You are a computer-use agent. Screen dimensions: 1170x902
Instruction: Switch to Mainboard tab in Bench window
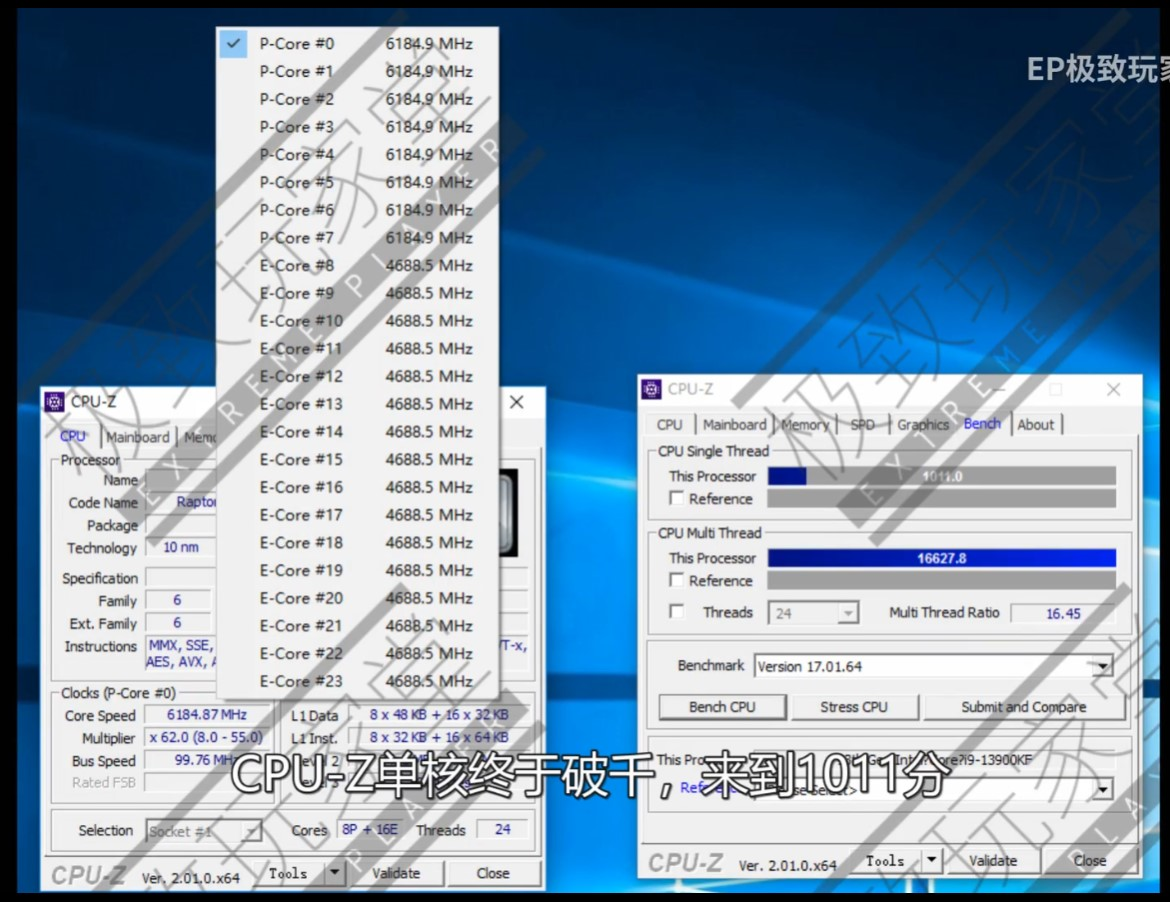coord(734,425)
